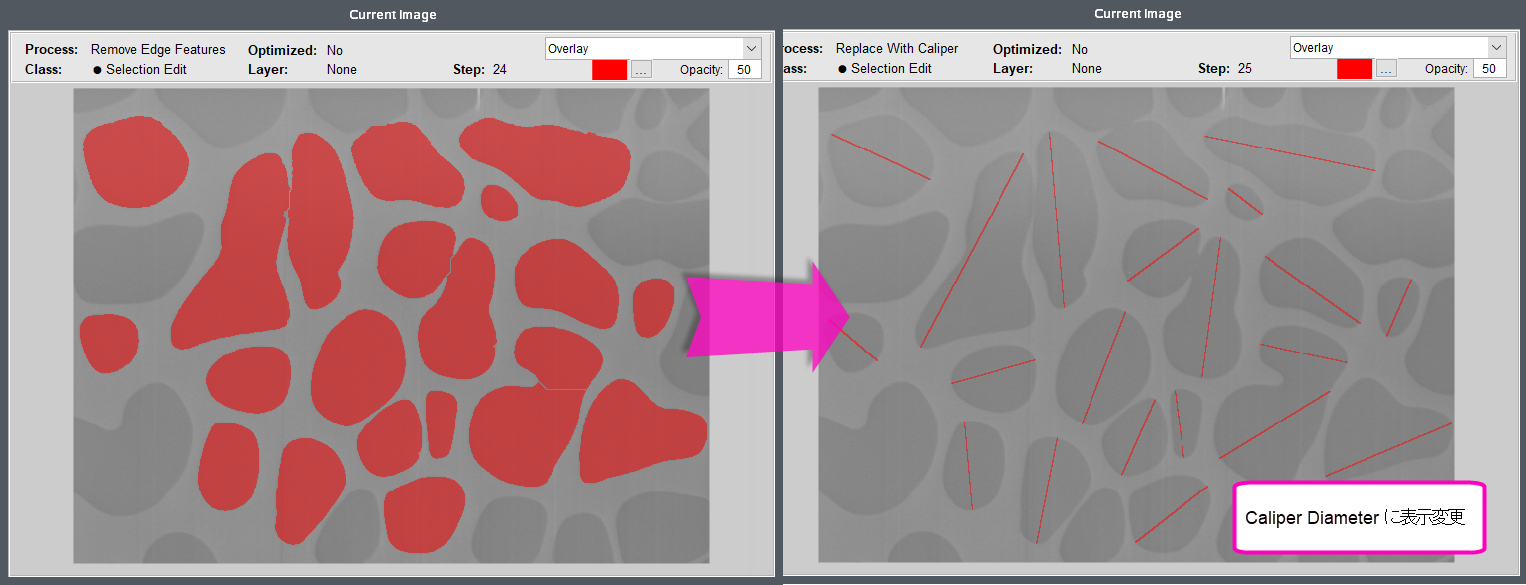
Task: Click the red color swatch in Step 24 panel
Action: pyautogui.click(x=609, y=70)
